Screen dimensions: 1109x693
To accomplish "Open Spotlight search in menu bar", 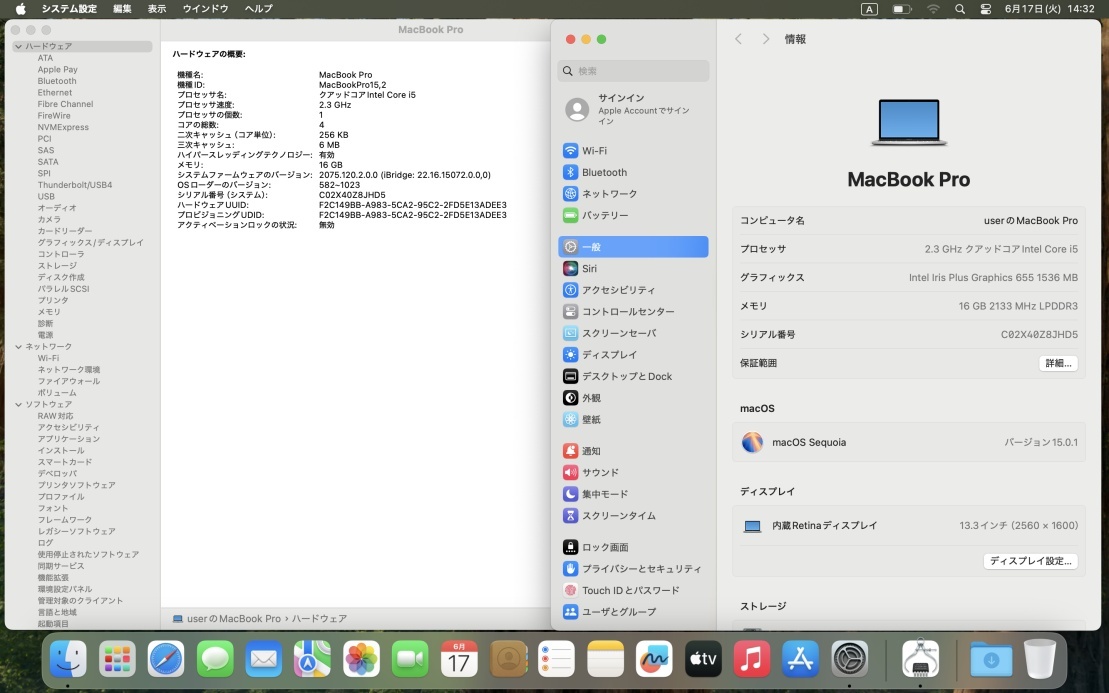I will point(960,9).
